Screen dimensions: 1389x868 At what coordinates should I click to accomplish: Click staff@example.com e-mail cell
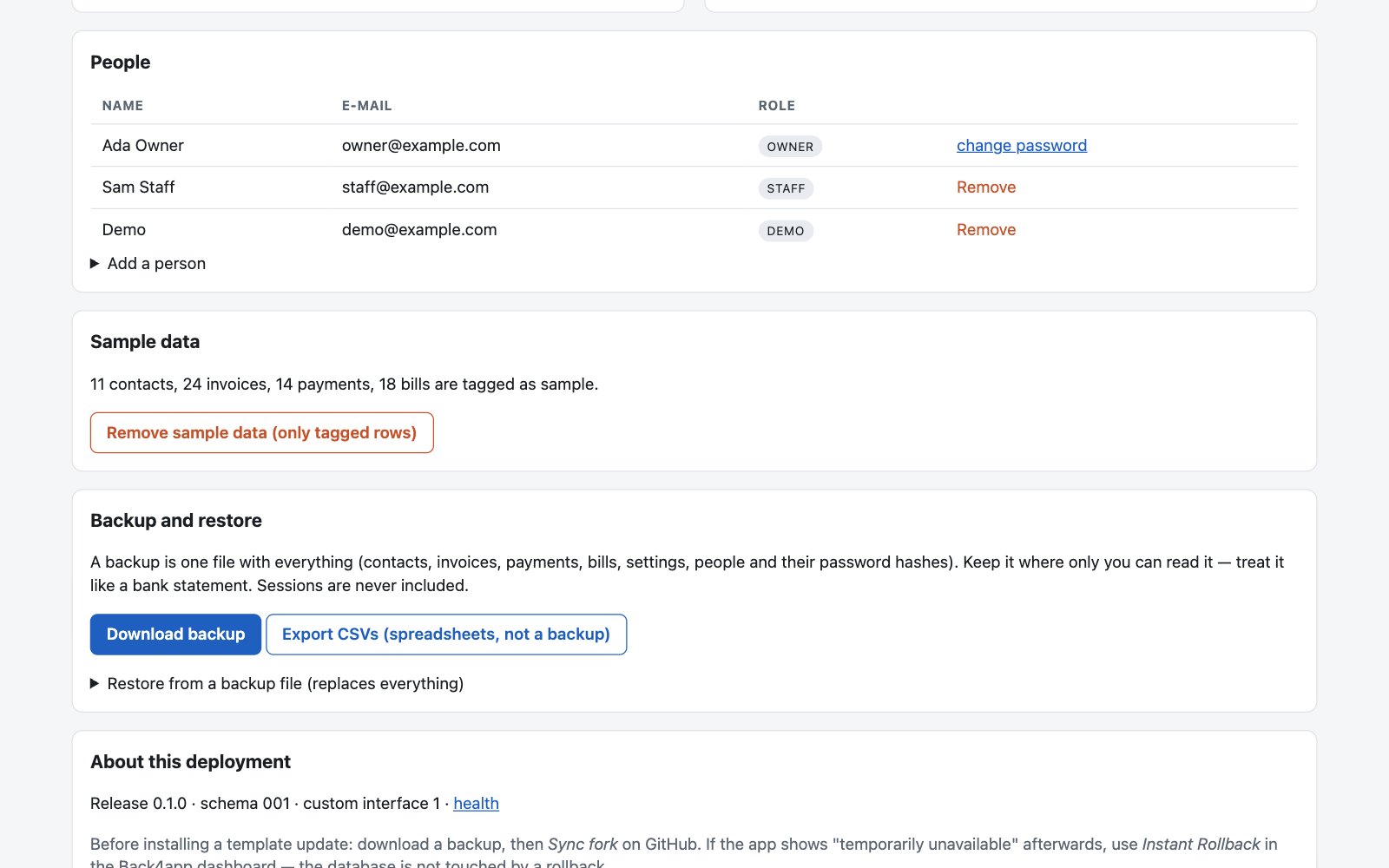coord(415,187)
